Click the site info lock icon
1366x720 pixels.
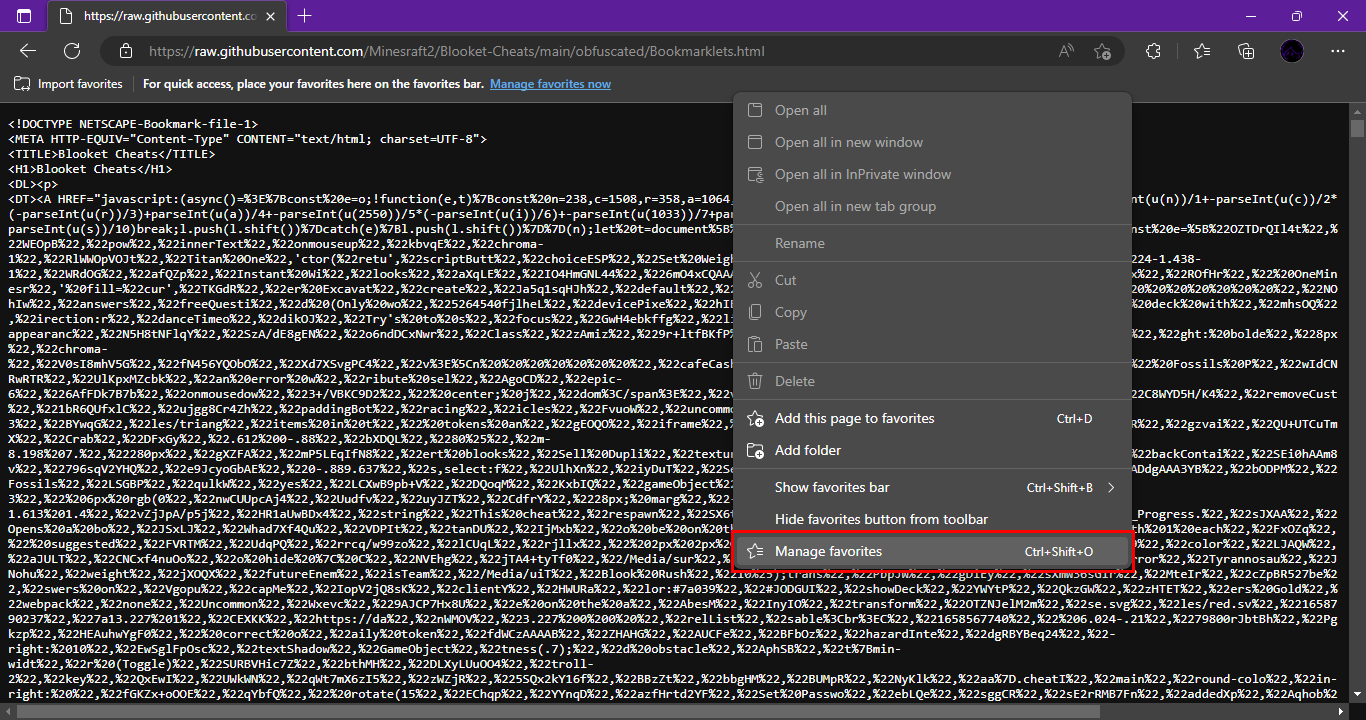(125, 51)
